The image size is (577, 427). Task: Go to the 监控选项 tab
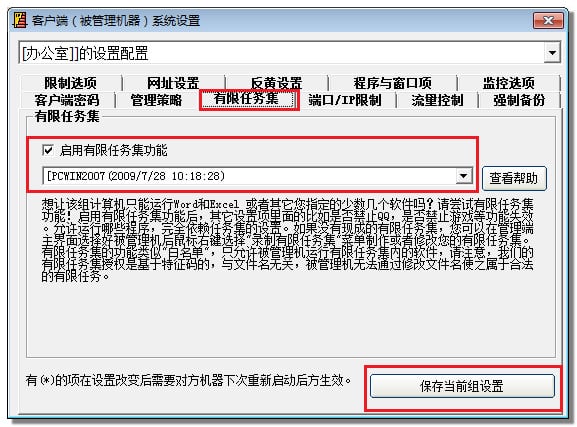pos(509,83)
